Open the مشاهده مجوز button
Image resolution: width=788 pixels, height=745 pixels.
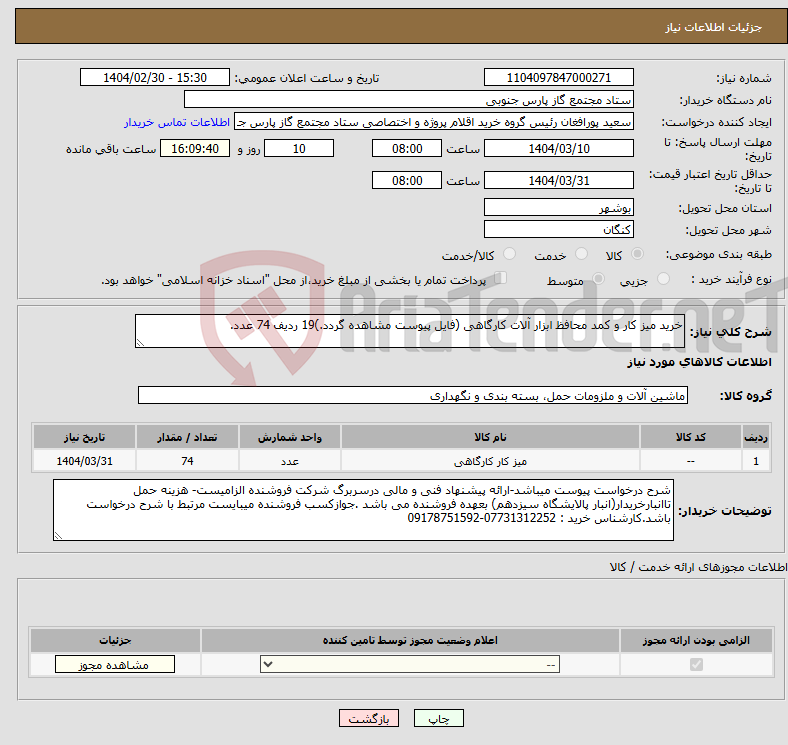(115, 665)
